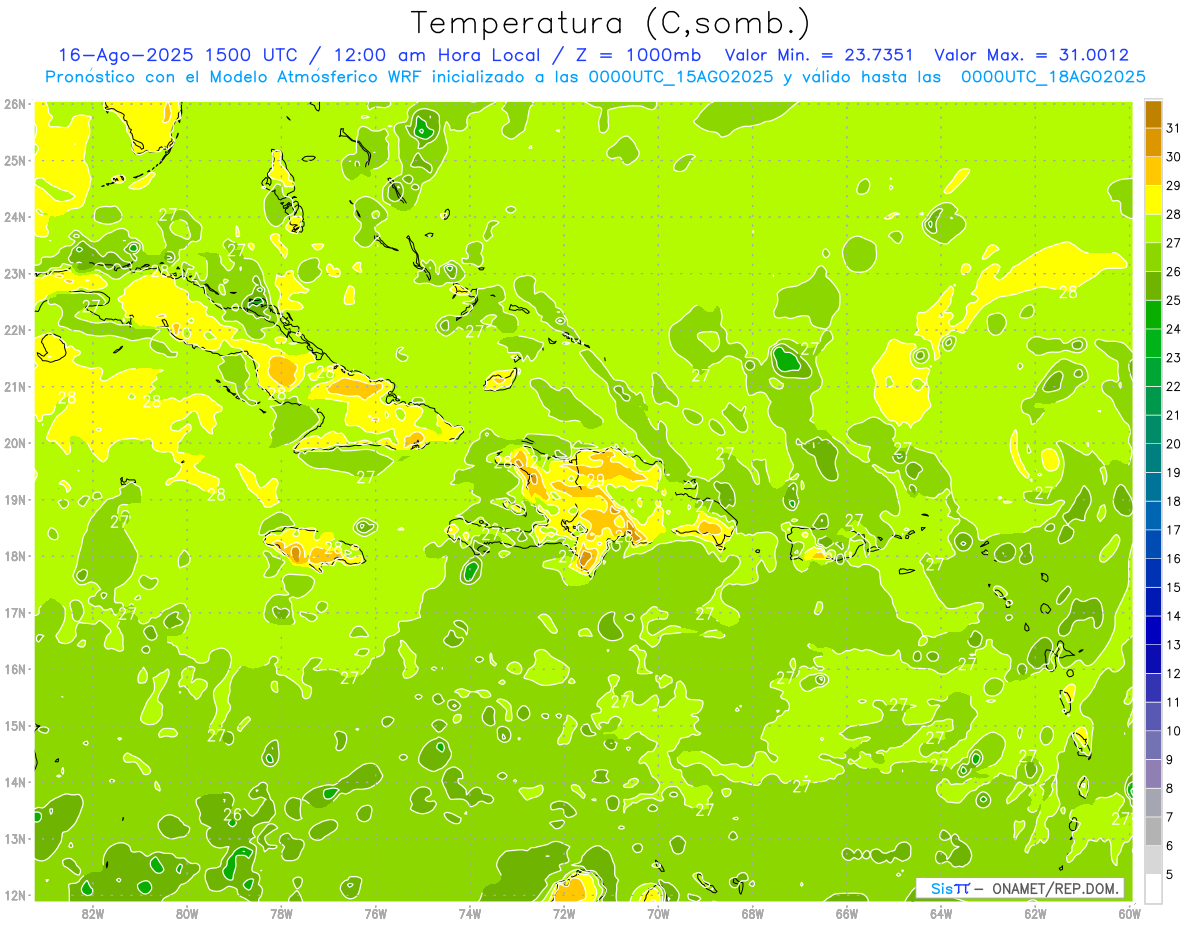Click the '19N' latitude axis label
Viewport: 1200px width, 927px height.
pyautogui.click(x=15, y=500)
